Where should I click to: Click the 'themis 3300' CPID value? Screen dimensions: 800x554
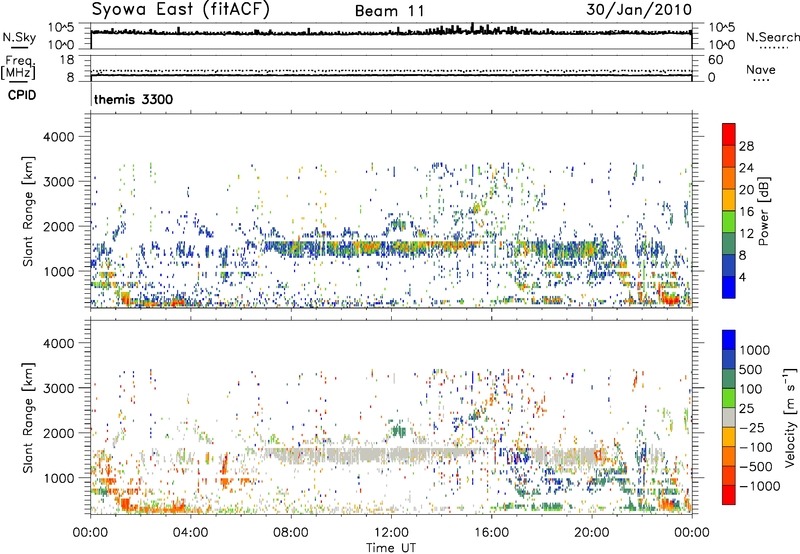coord(133,99)
